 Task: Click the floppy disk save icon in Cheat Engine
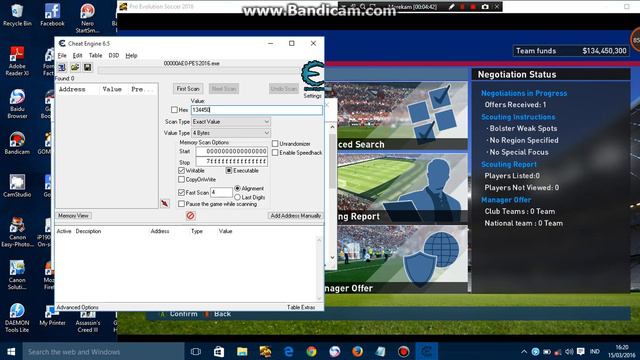click(x=87, y=67)
